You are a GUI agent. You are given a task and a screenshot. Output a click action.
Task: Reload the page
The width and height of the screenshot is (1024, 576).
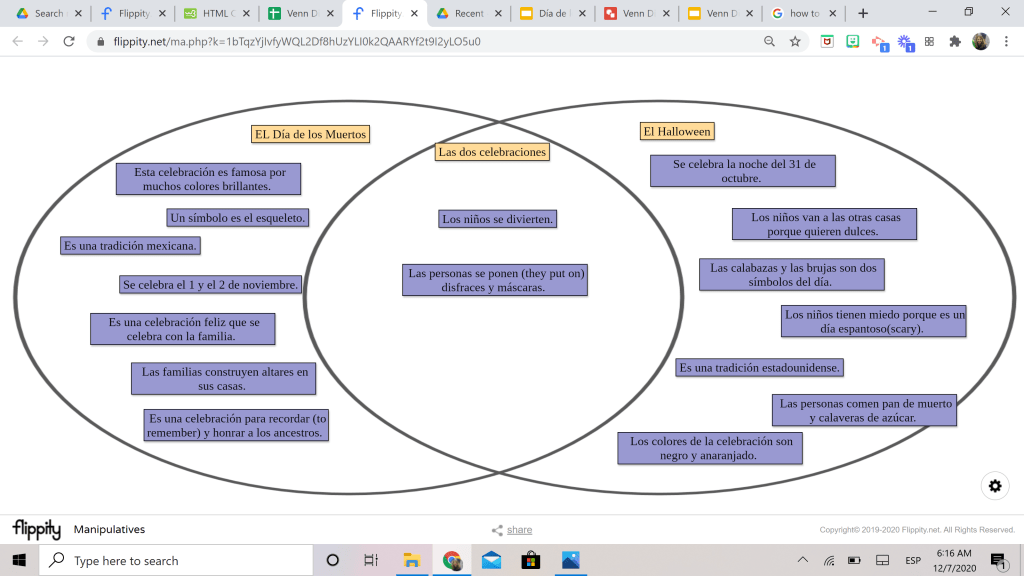tap(68, 42)
